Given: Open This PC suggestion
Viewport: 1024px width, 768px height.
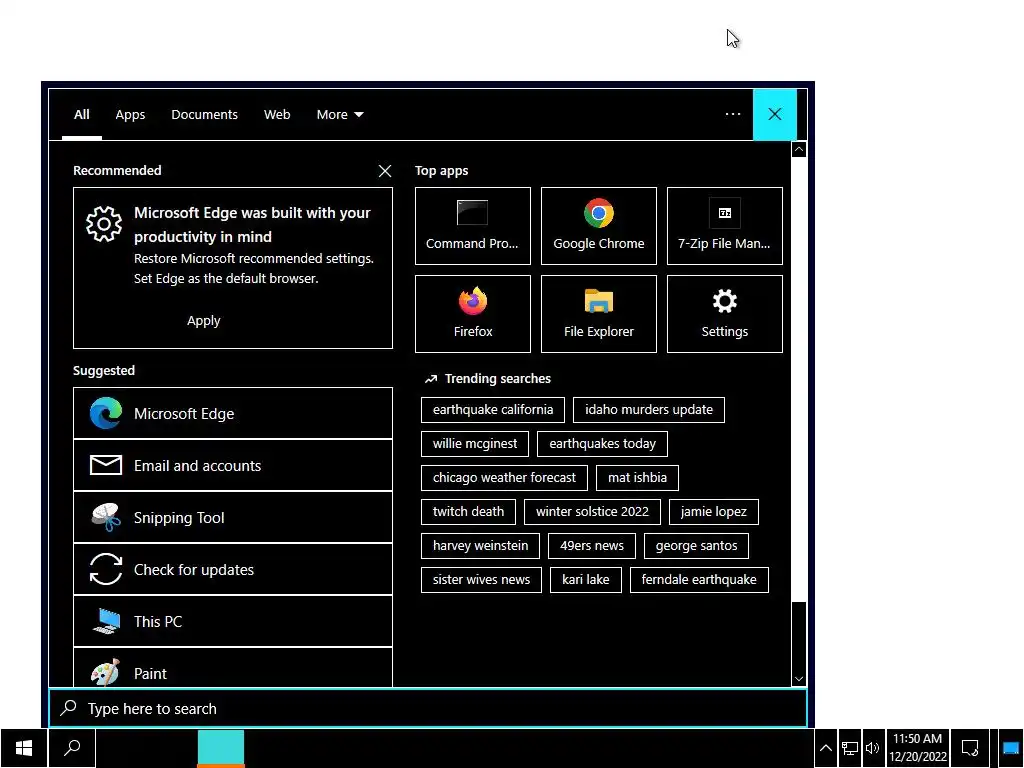Looking at the screenshot, I should tap(232, 621).
